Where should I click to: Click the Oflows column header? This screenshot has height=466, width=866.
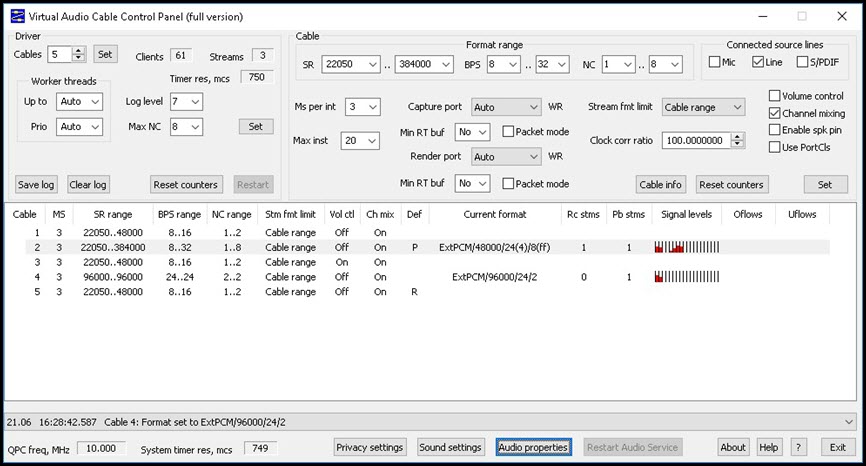click(x=748, y=214)
